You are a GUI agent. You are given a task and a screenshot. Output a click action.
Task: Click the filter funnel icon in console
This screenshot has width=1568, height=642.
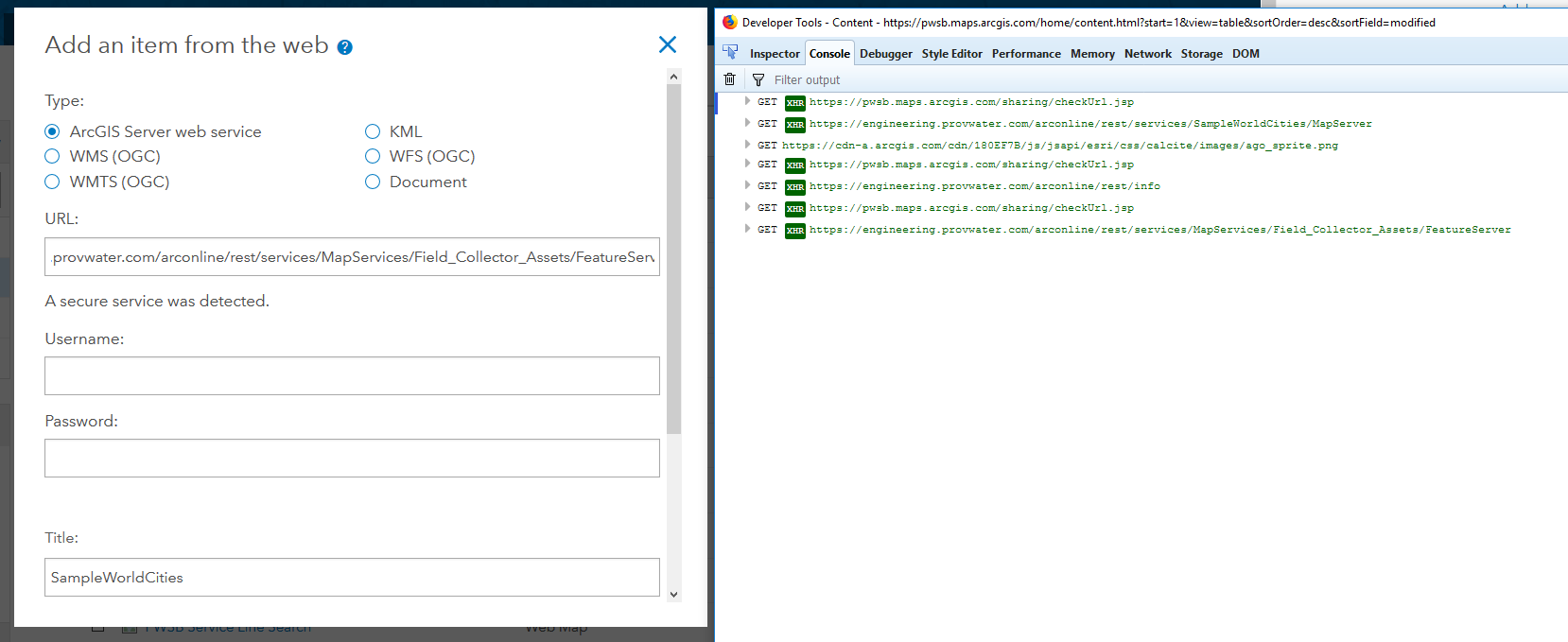(x=758, y=79)
